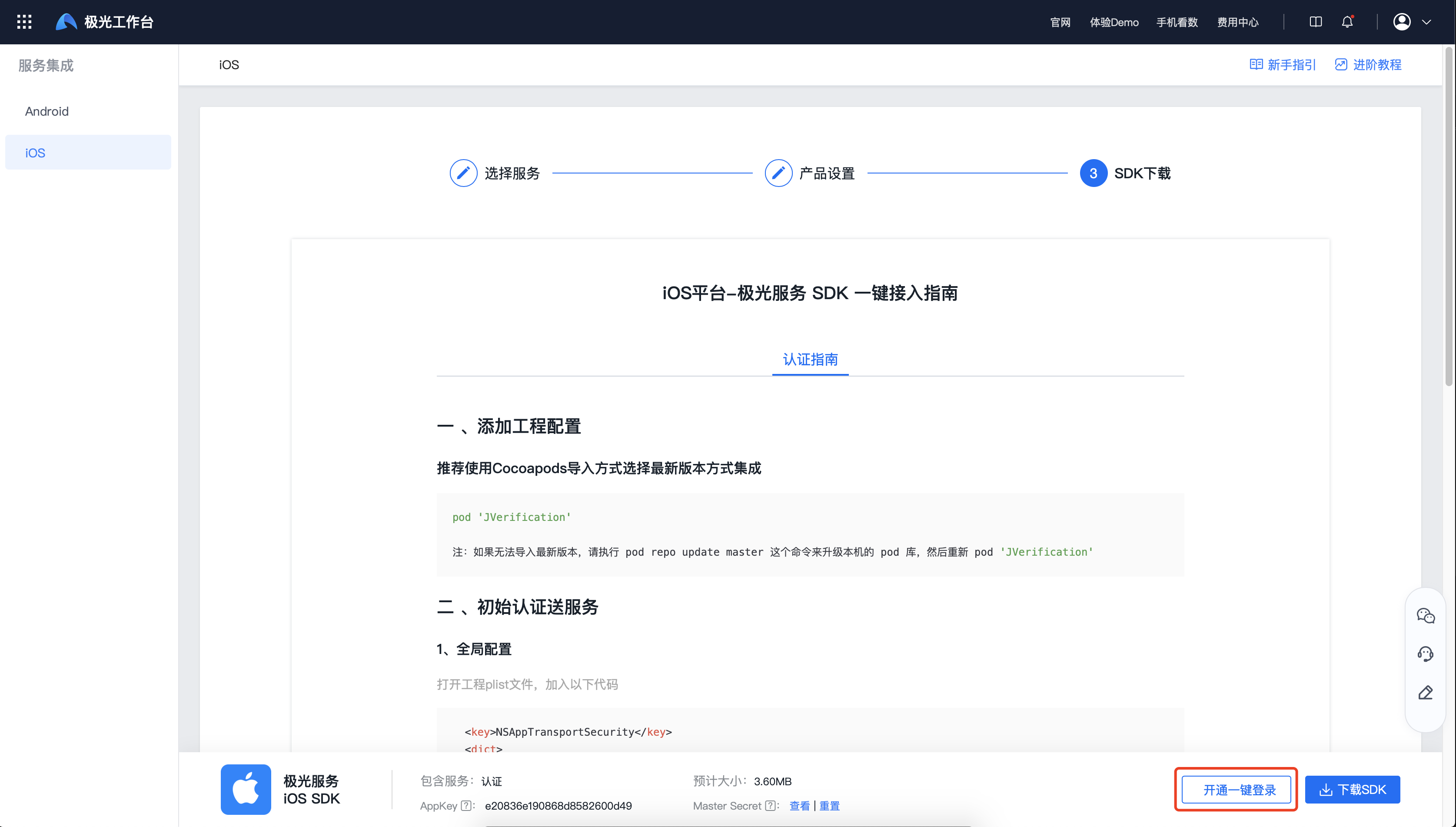Viewport: 1456px width, 827px height.
Task: Click the Apple iOS SDK icon
Action: (x=246, y=789)
